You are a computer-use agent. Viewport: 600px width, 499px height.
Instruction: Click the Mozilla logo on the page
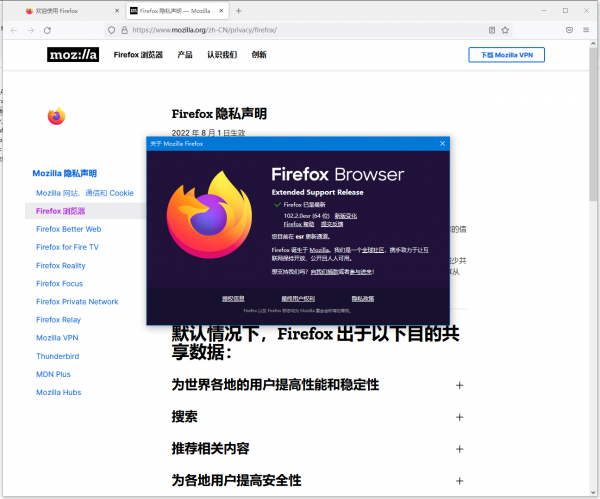(x=73, y=55)
